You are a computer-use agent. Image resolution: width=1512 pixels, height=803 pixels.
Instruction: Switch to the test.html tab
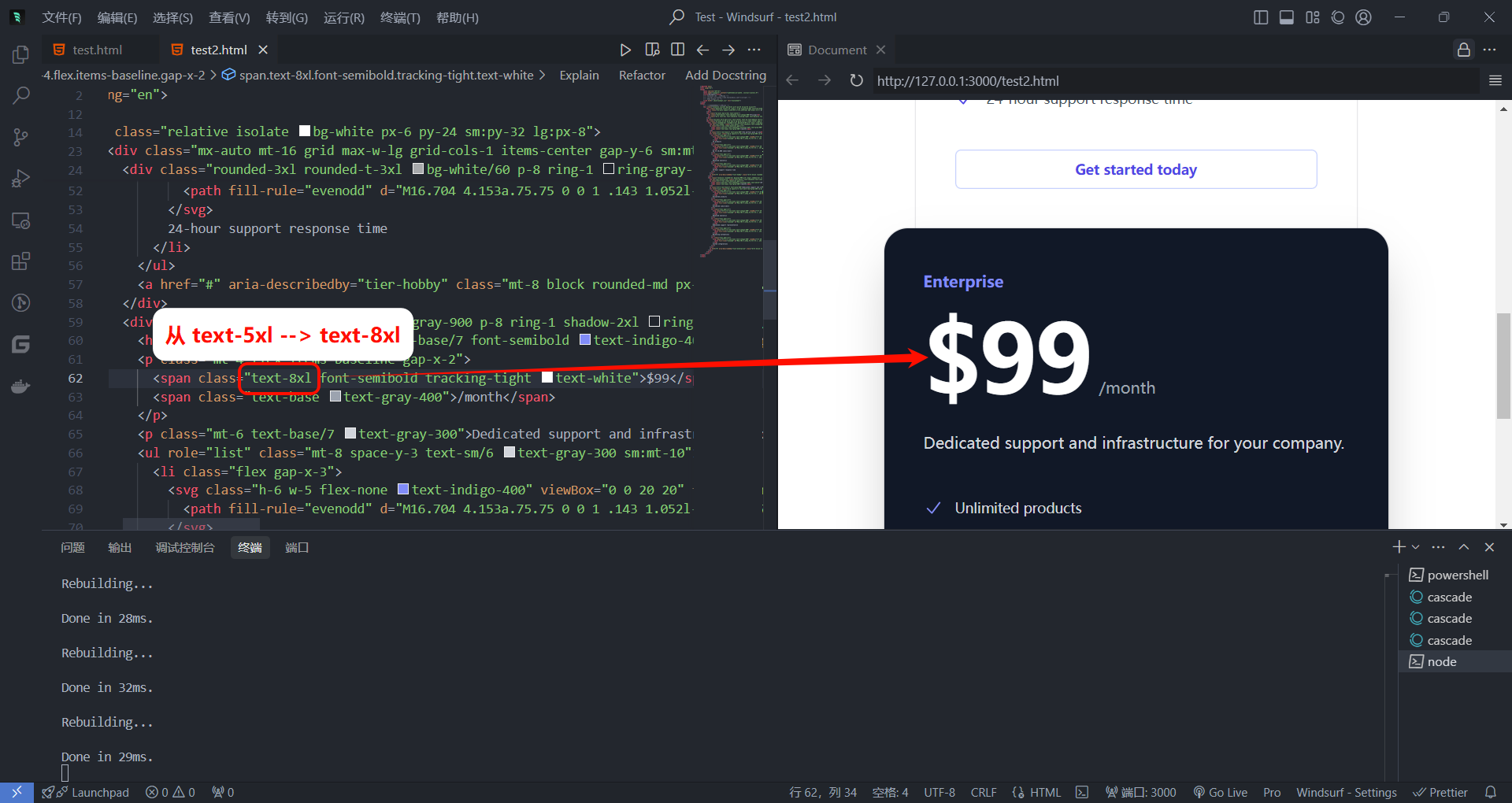pyautogui.click(x=97, y=50)
